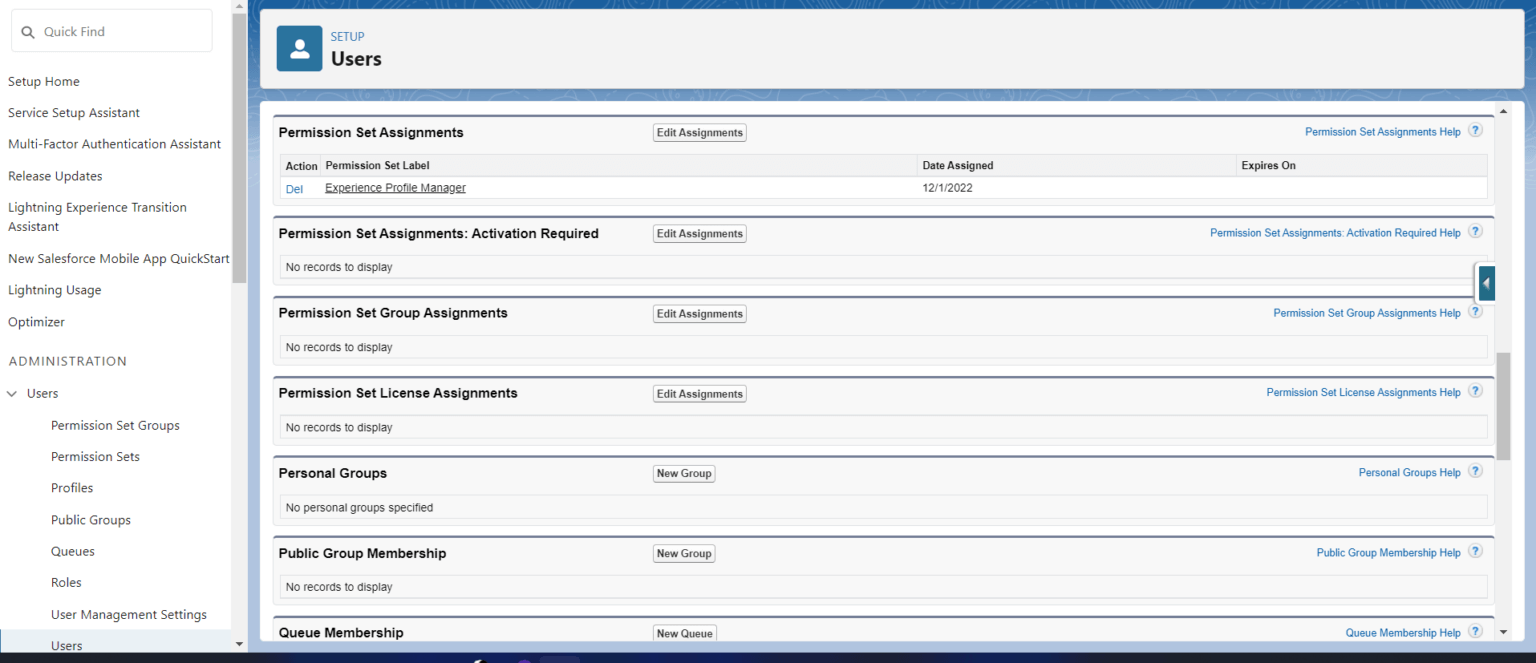Open Profiles from the Users menu
1536x663 pixels.
[72, 487]
